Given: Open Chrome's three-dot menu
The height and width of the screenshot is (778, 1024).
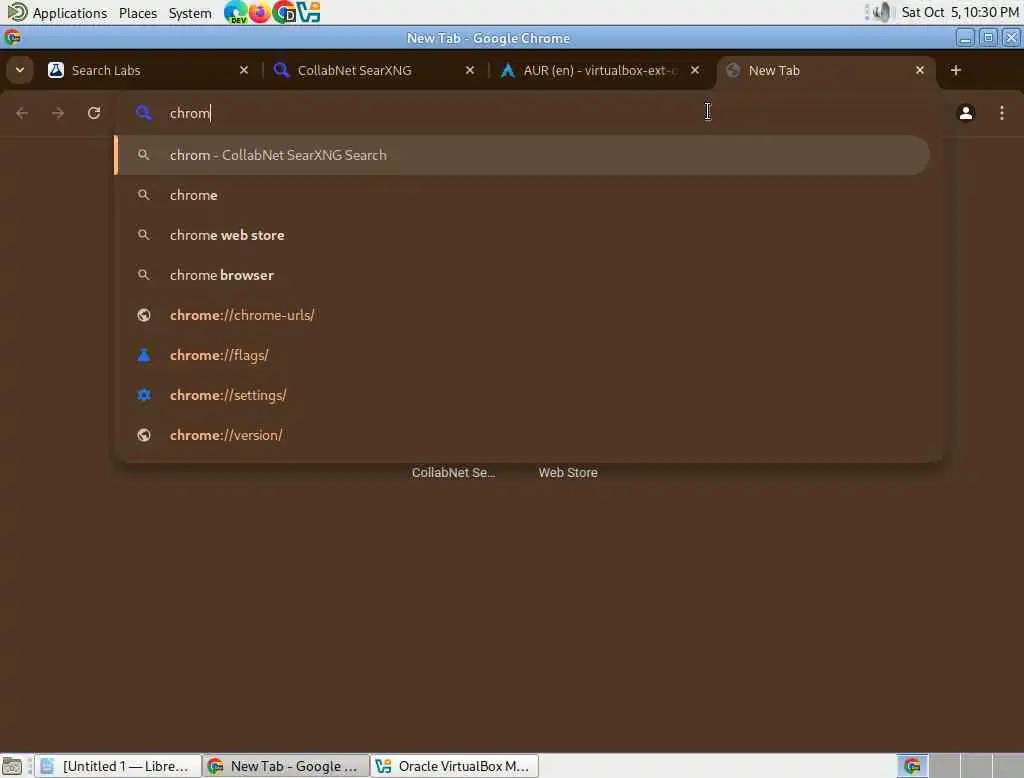Looking at the screenshot, I should click(1002, 113).
